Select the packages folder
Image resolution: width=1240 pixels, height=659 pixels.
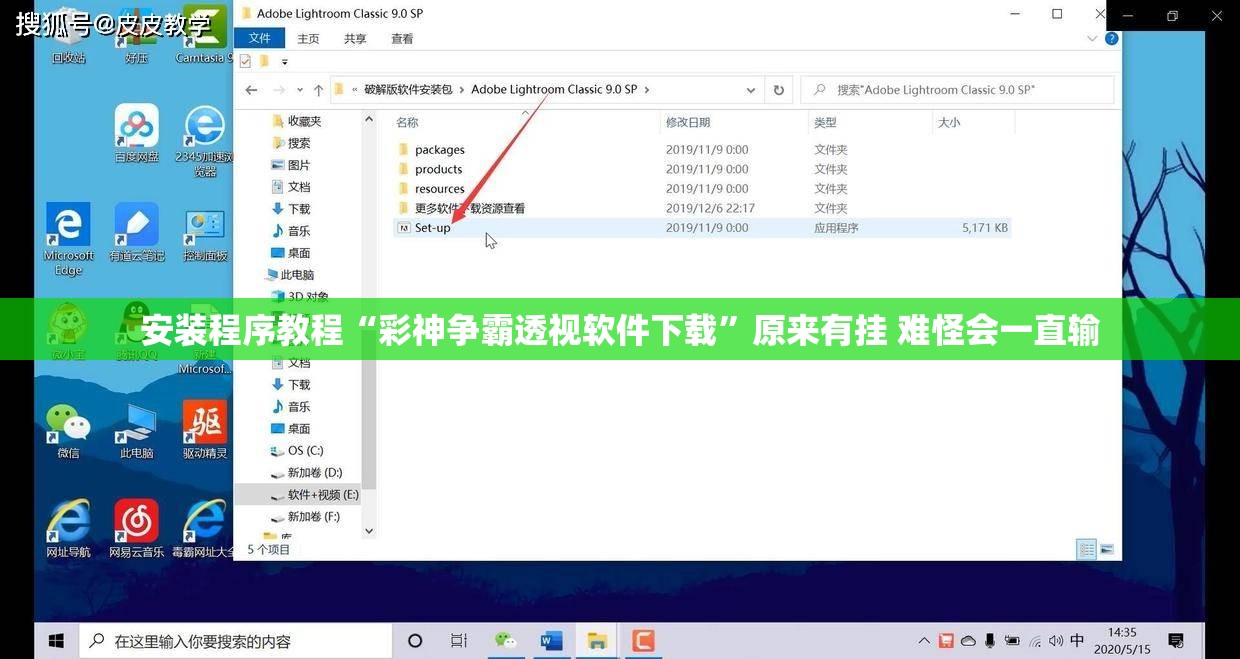pyautogui.click(x=440, y=150)
